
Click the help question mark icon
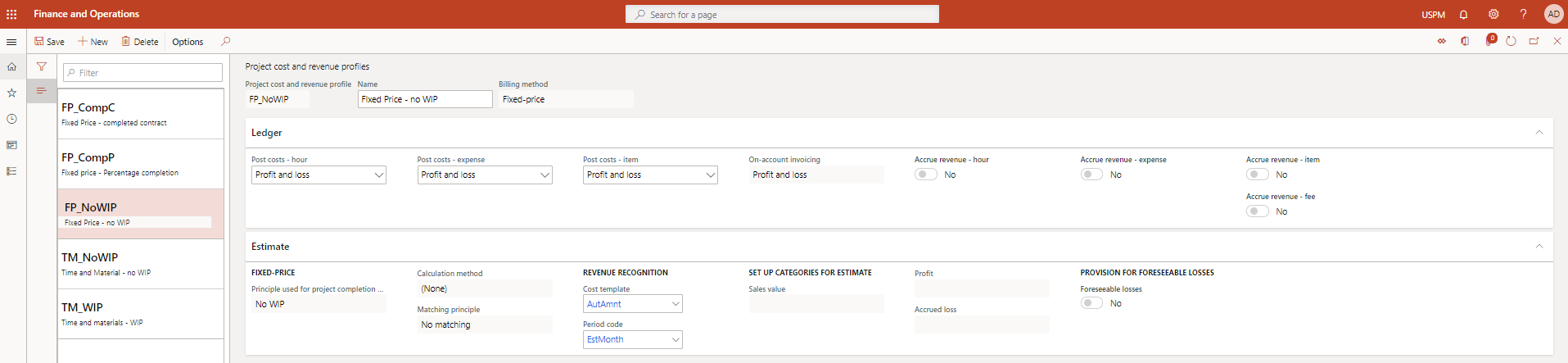click(x=1523, y=15)
